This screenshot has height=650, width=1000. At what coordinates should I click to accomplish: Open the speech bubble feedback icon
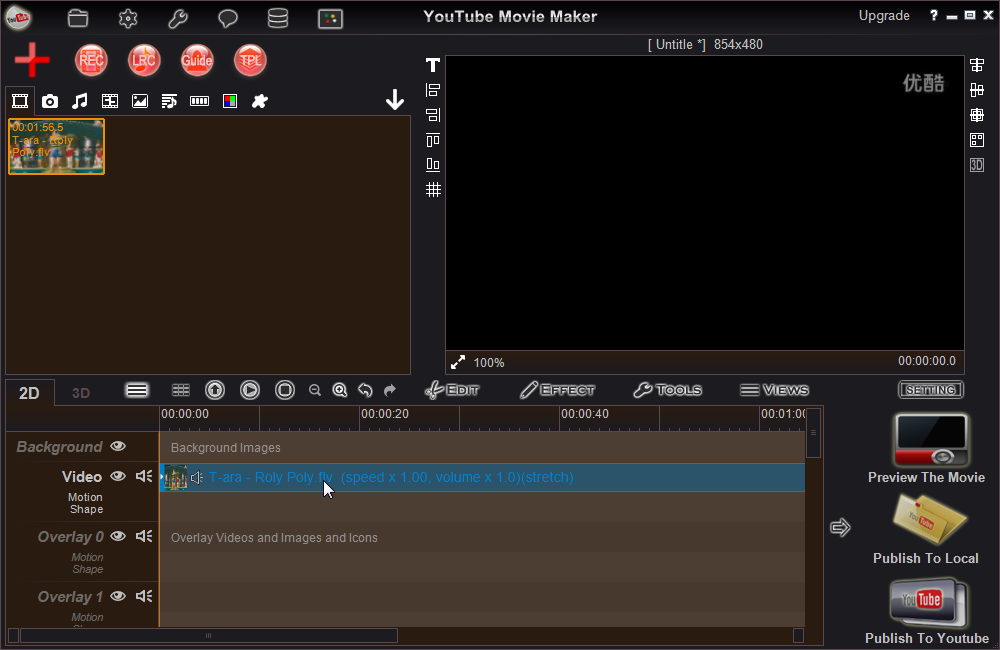click(x=228, y=18)
